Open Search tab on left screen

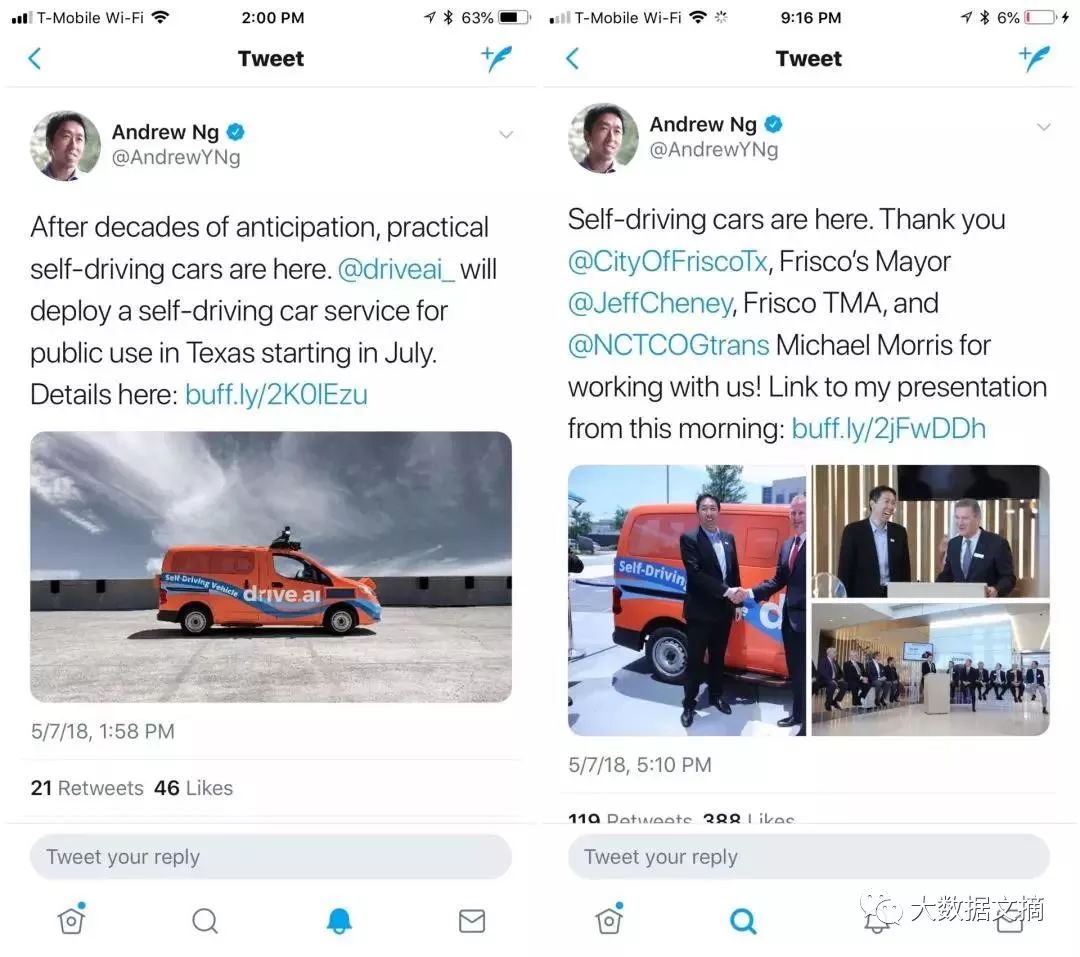(x=205, y=920)
